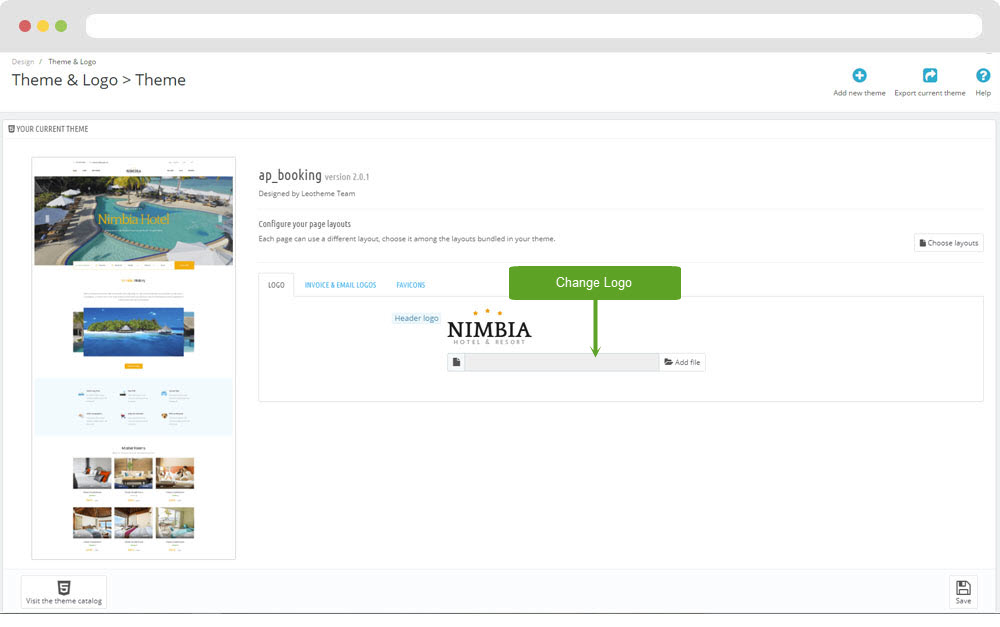Click the Your Current Theme panel icon

11,129
